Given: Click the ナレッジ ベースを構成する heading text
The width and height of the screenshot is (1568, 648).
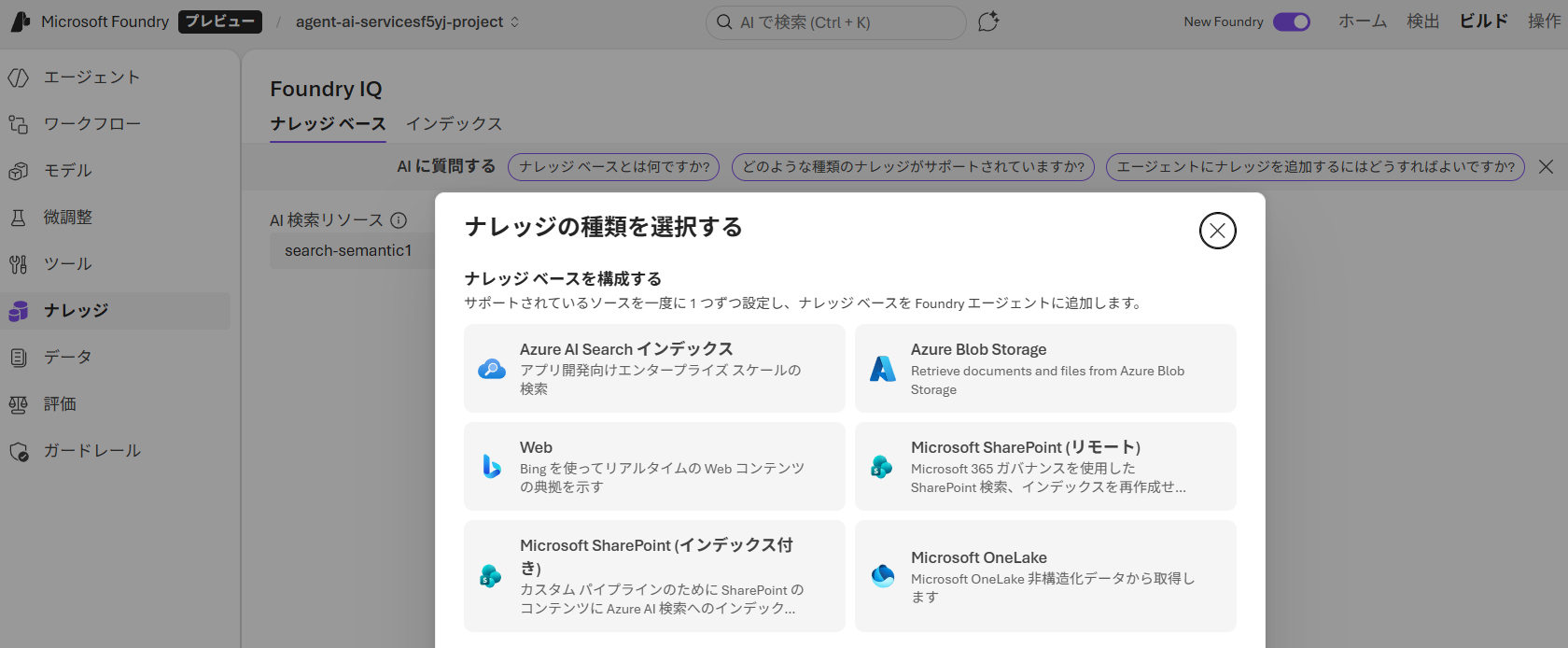Looking at the screenshot, I should point(563,279).
